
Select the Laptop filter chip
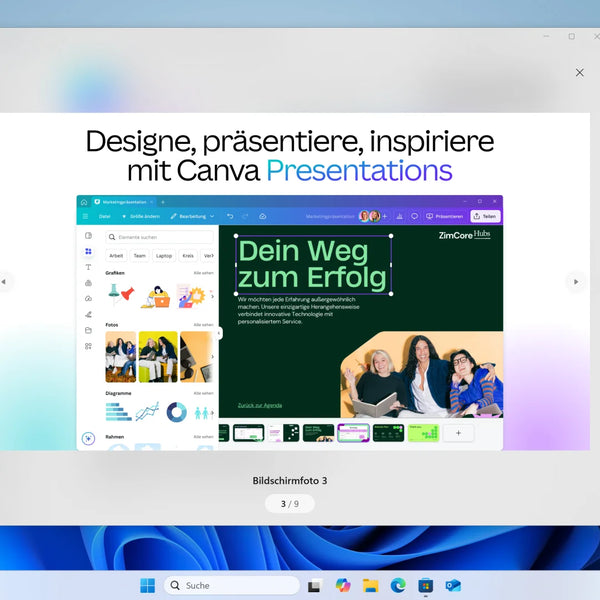coord(164,256)
